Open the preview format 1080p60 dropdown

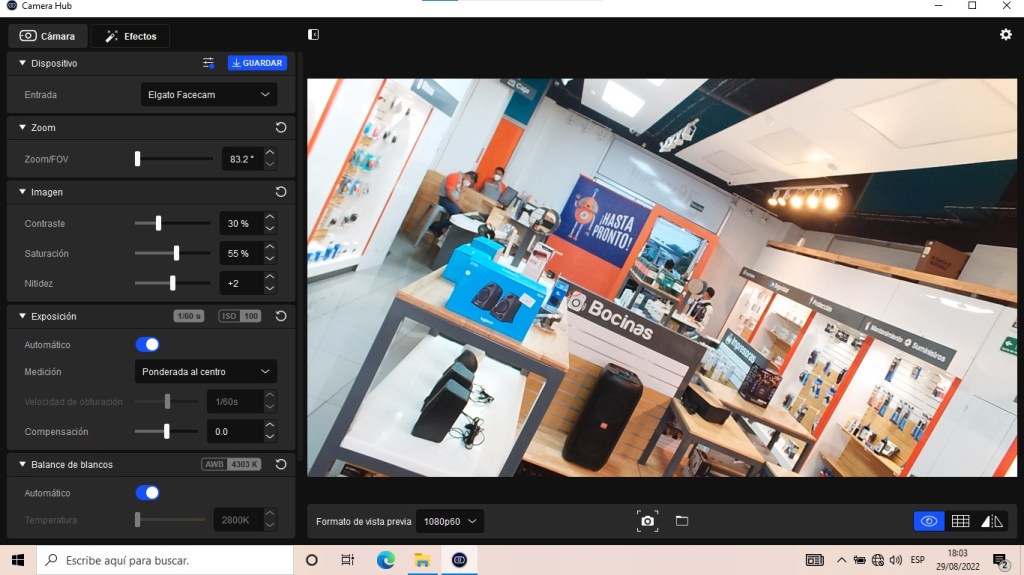[x=450, y=521]
